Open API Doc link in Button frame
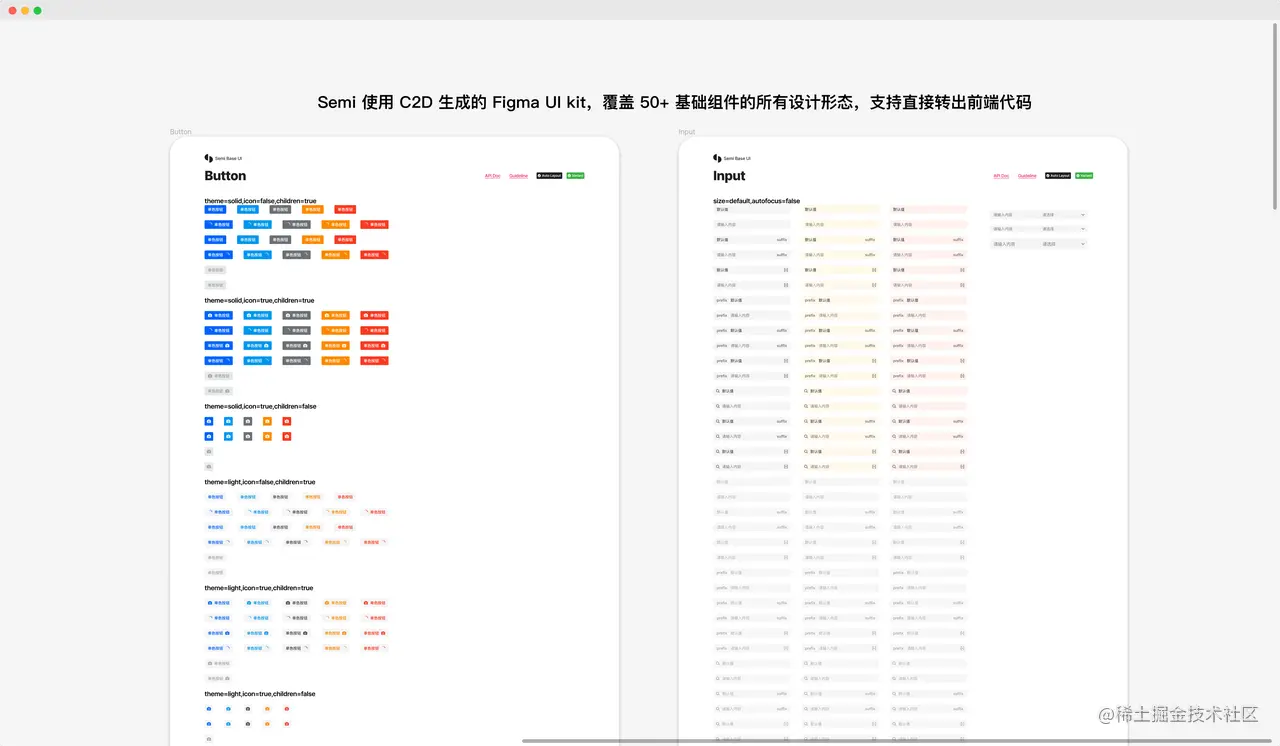Image resolution: width=1280 pixels, height=746 pixels. click(x=493, y=175)
